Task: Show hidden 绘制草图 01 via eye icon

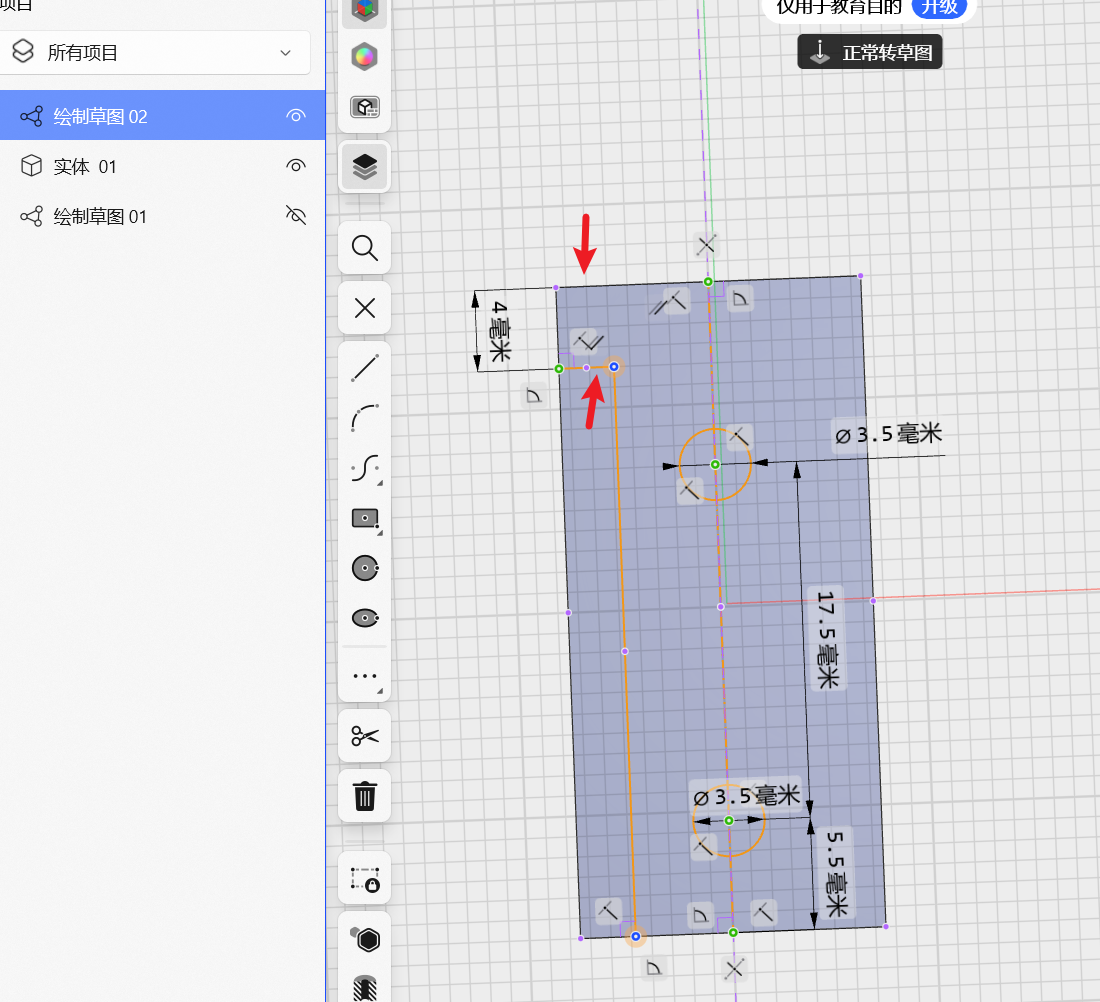Action: click(296, 215)
